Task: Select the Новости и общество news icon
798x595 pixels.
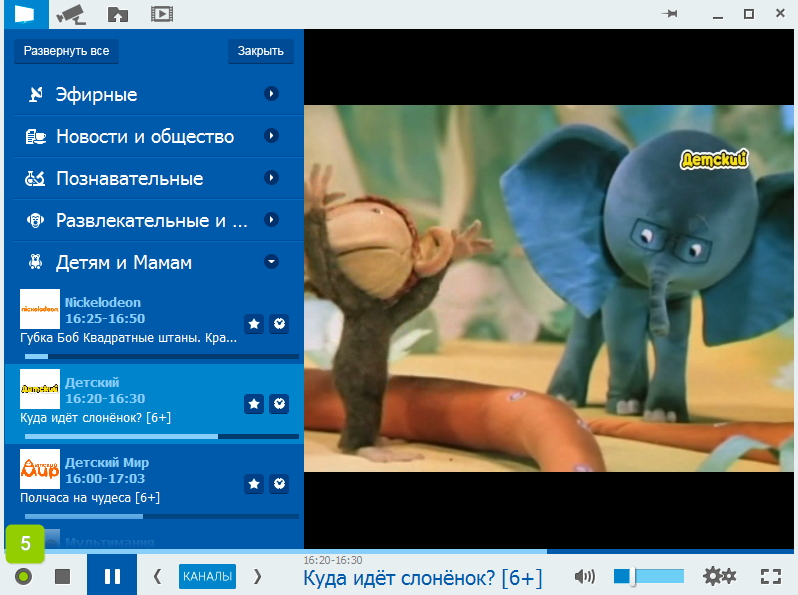Action: coord(35,136)
